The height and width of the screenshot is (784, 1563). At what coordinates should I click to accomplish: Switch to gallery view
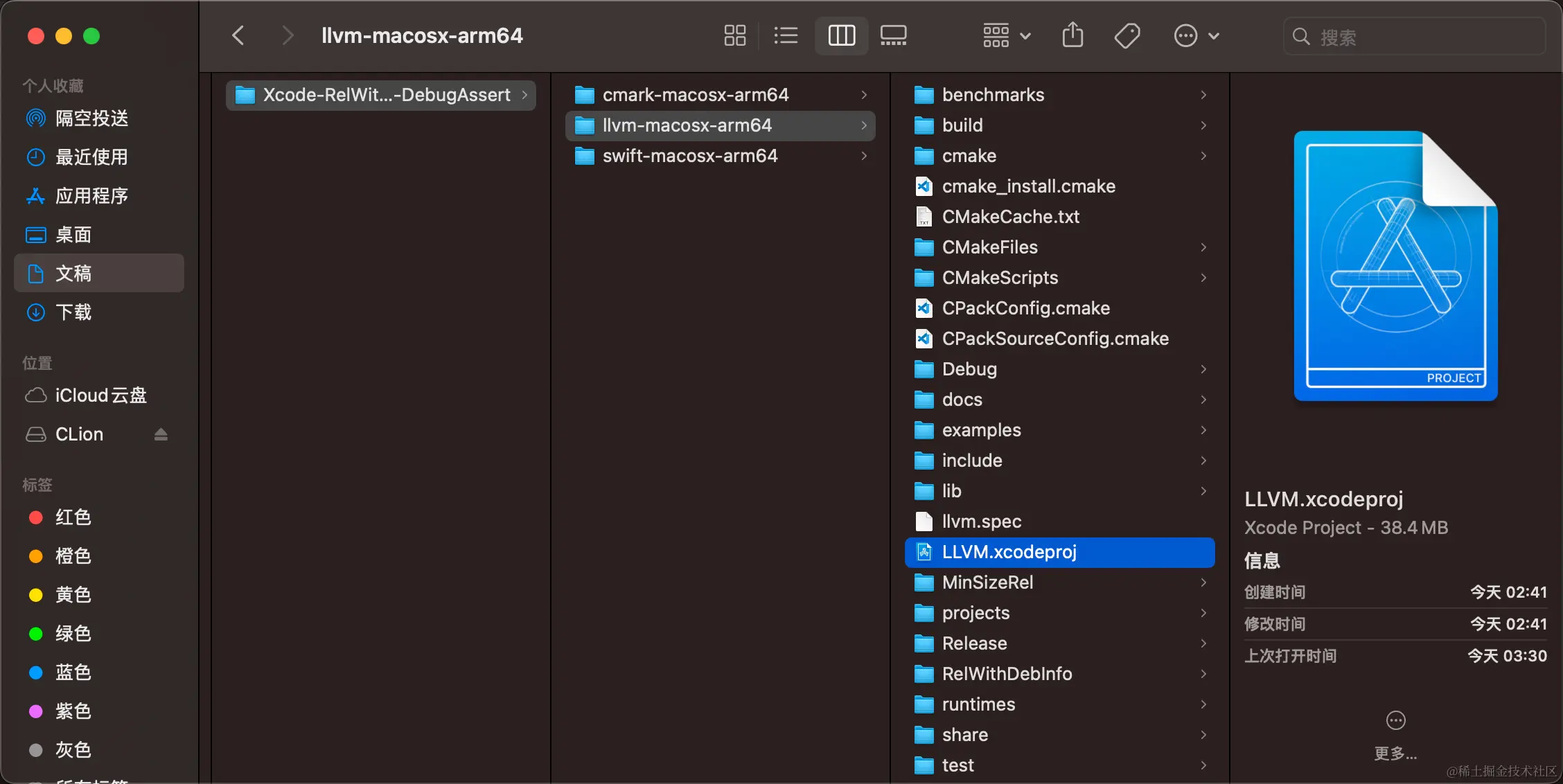pyautogui.click(x=893, y=35)
